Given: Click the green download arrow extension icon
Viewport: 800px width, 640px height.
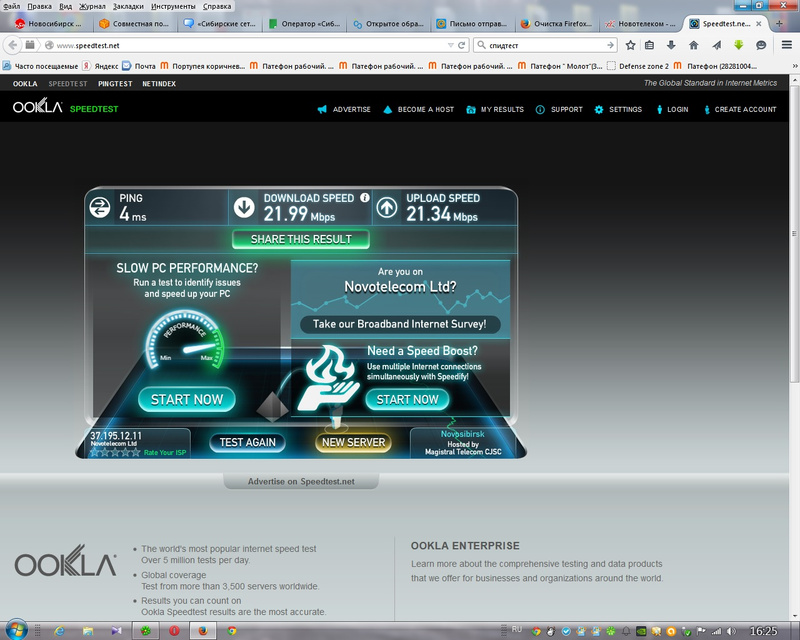Looking at the screenshot, I should click(x=738, y=45).
